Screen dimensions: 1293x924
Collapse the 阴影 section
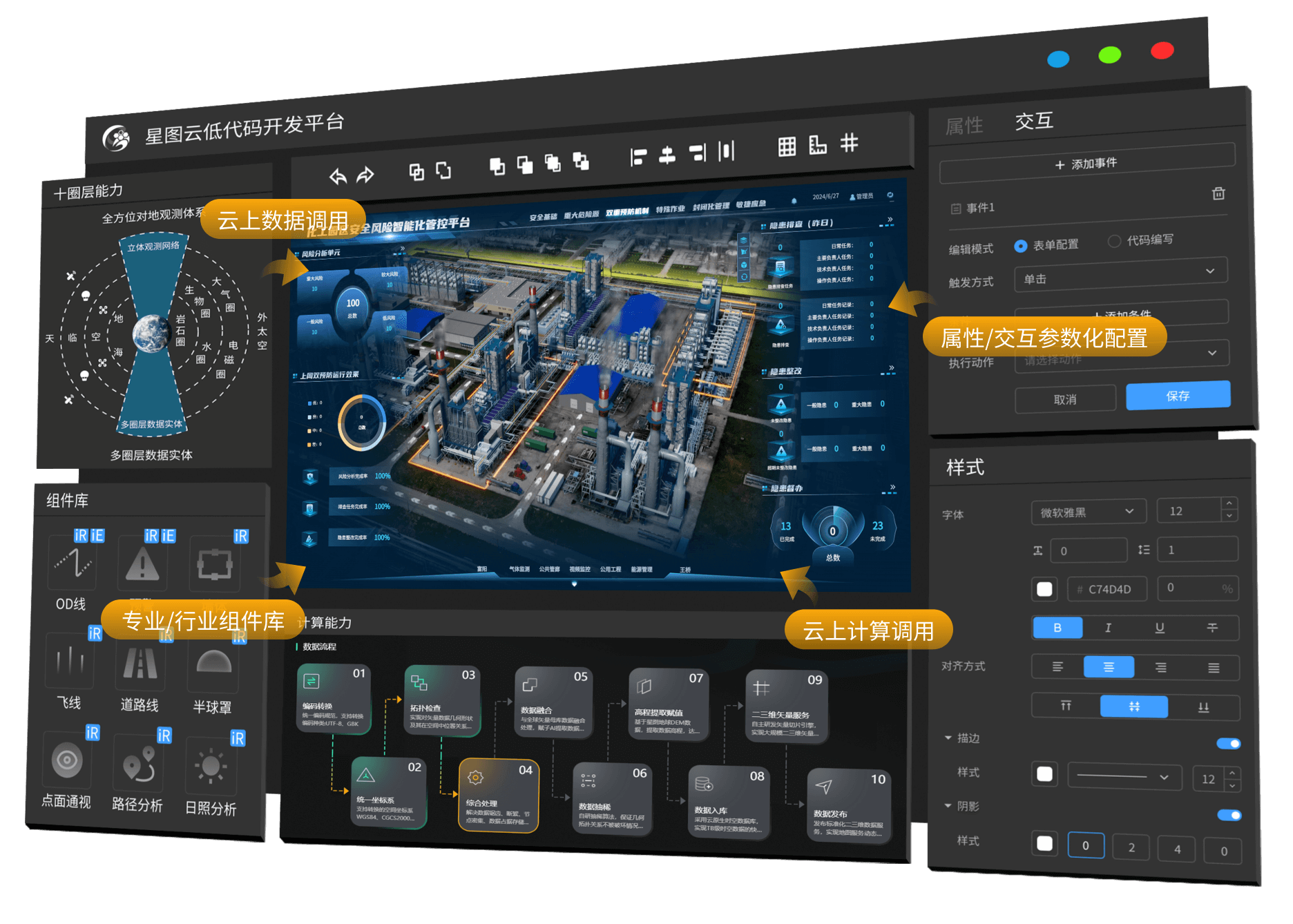pos(948,805)
